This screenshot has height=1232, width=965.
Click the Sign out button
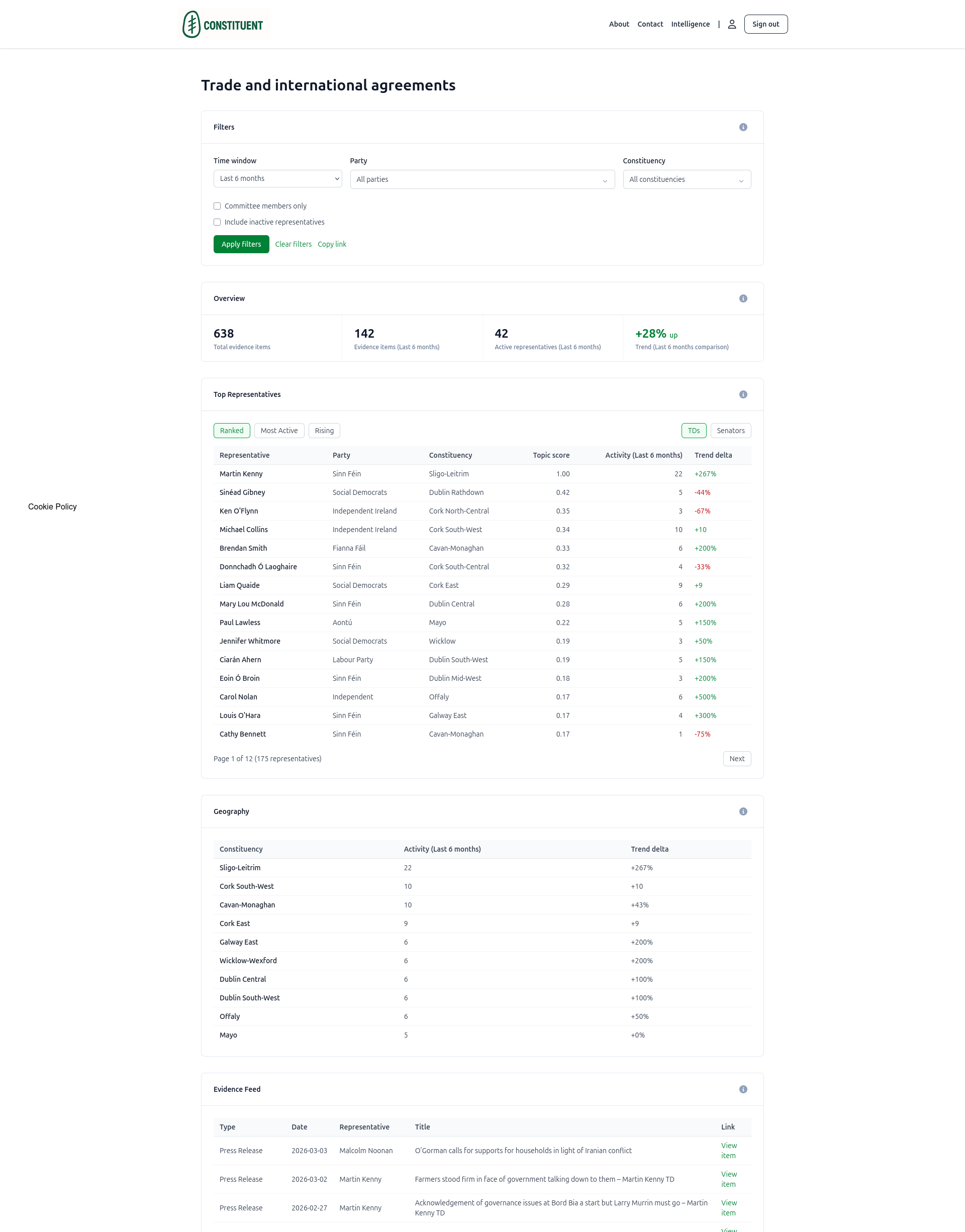765,24
